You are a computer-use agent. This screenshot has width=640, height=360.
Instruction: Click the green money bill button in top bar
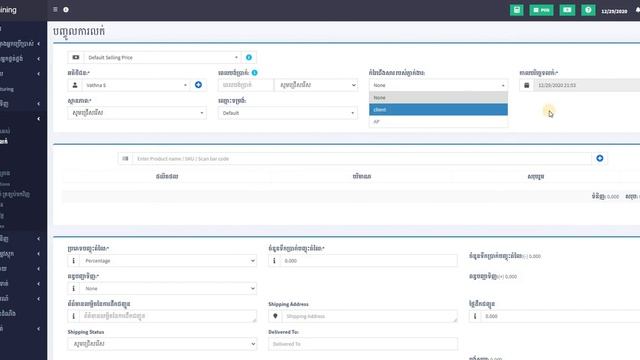tap(567, 10)
